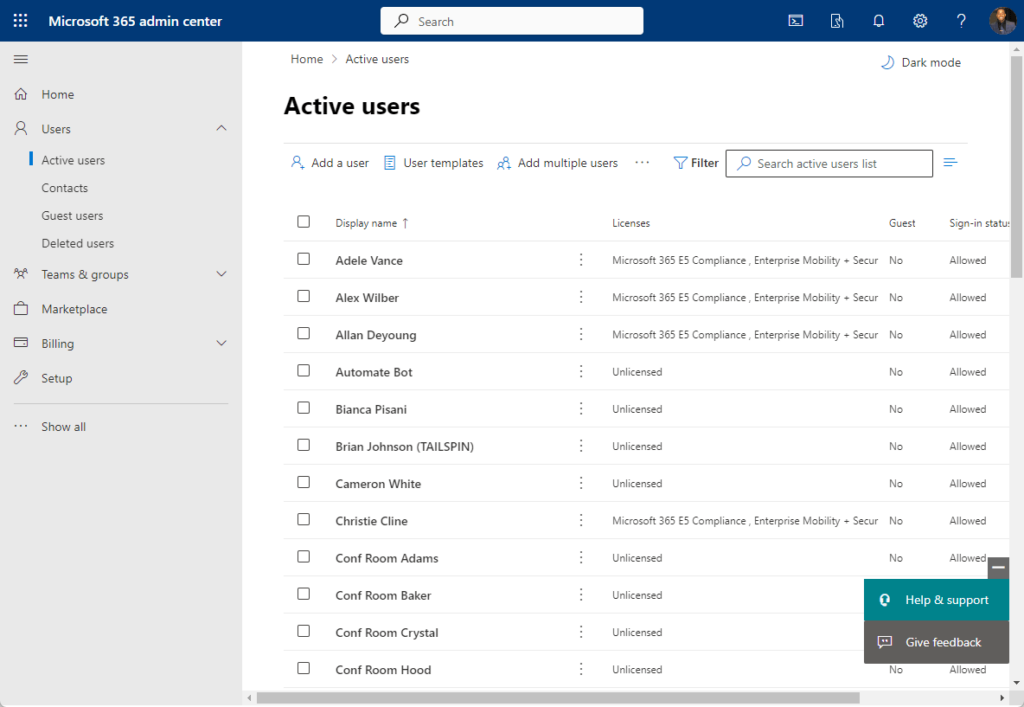Screen dimensions: 1024x707
Task: Click Give feedback
Action: (x=936, y=642)
